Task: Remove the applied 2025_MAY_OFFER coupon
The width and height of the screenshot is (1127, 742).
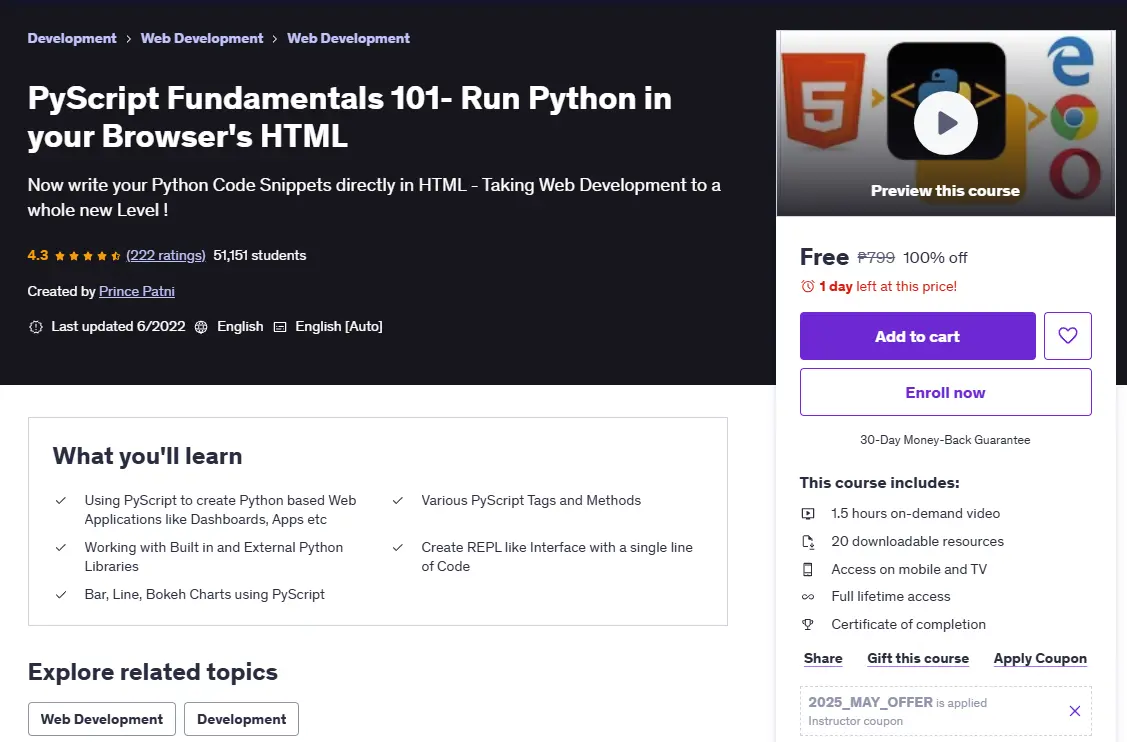Action: [x=1075, y=711]
